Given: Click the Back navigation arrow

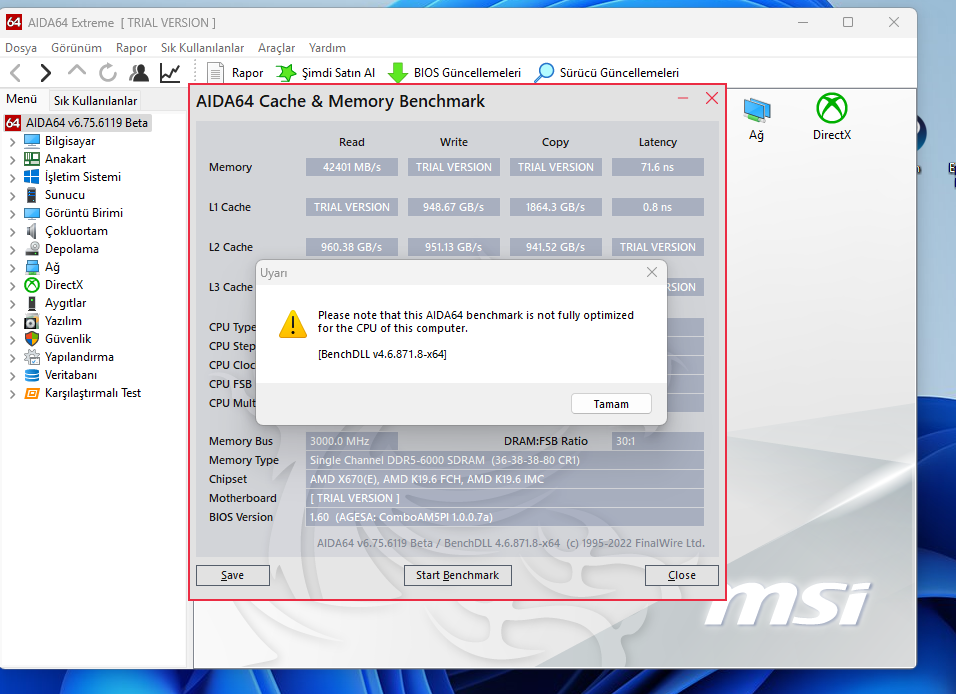Looking at the screenshot, I should pos(16,73).
